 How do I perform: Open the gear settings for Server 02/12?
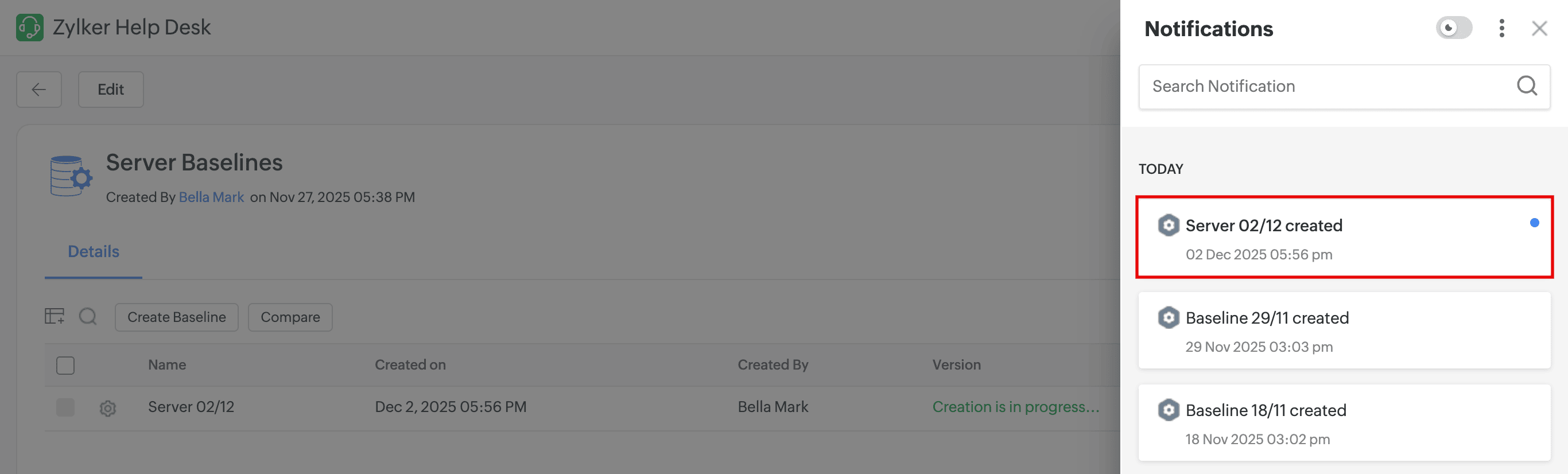tap(108, 407)
